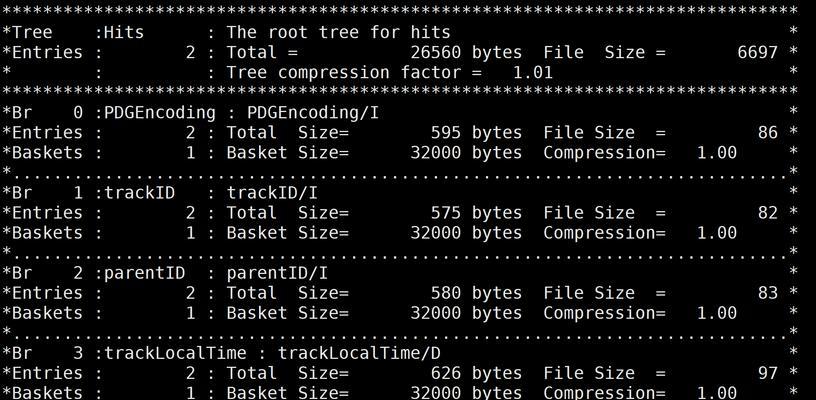Click the file size value 86
The width and height of the screenshot is (816, 400).
click(x=768, y=133)
